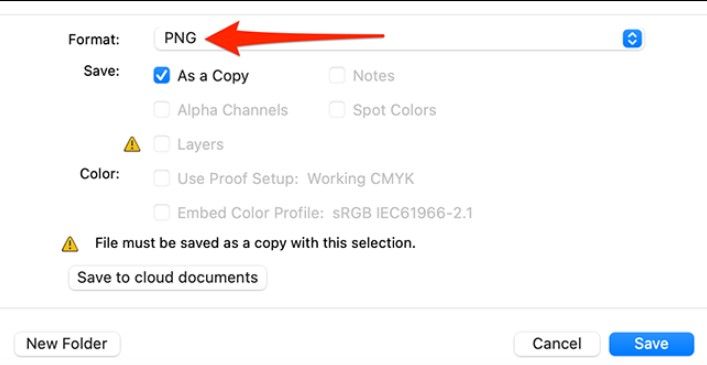Toggle Embed Color Profile sRGB checkbox
Viewport: 707px width, 365px height.
[x=161, y=212]
